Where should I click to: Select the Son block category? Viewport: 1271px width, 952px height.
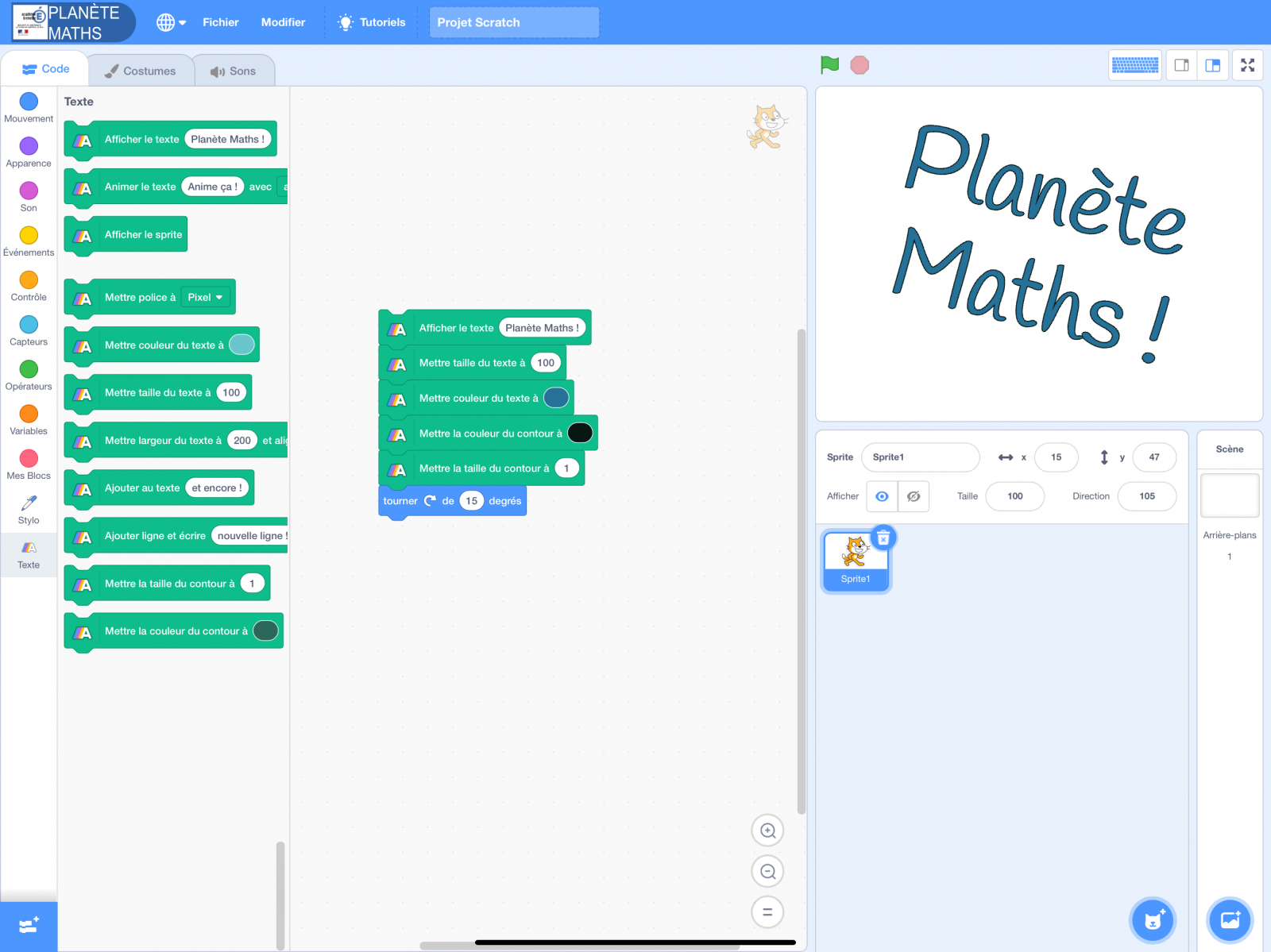tap(29, 197)
